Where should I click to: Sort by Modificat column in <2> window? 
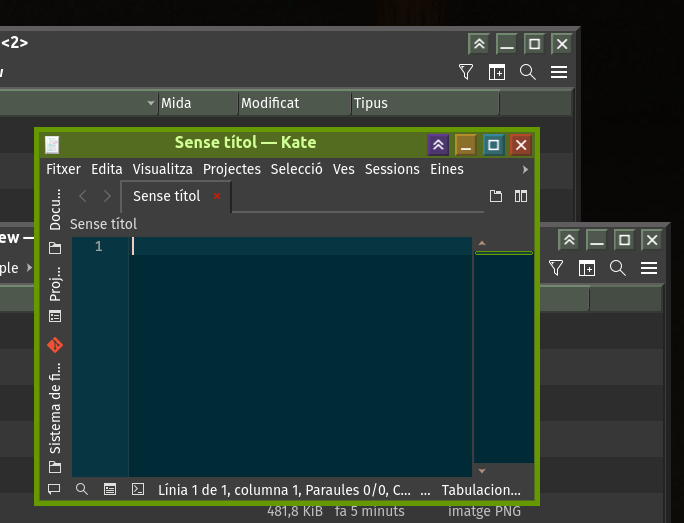click(x=295, y=103)
